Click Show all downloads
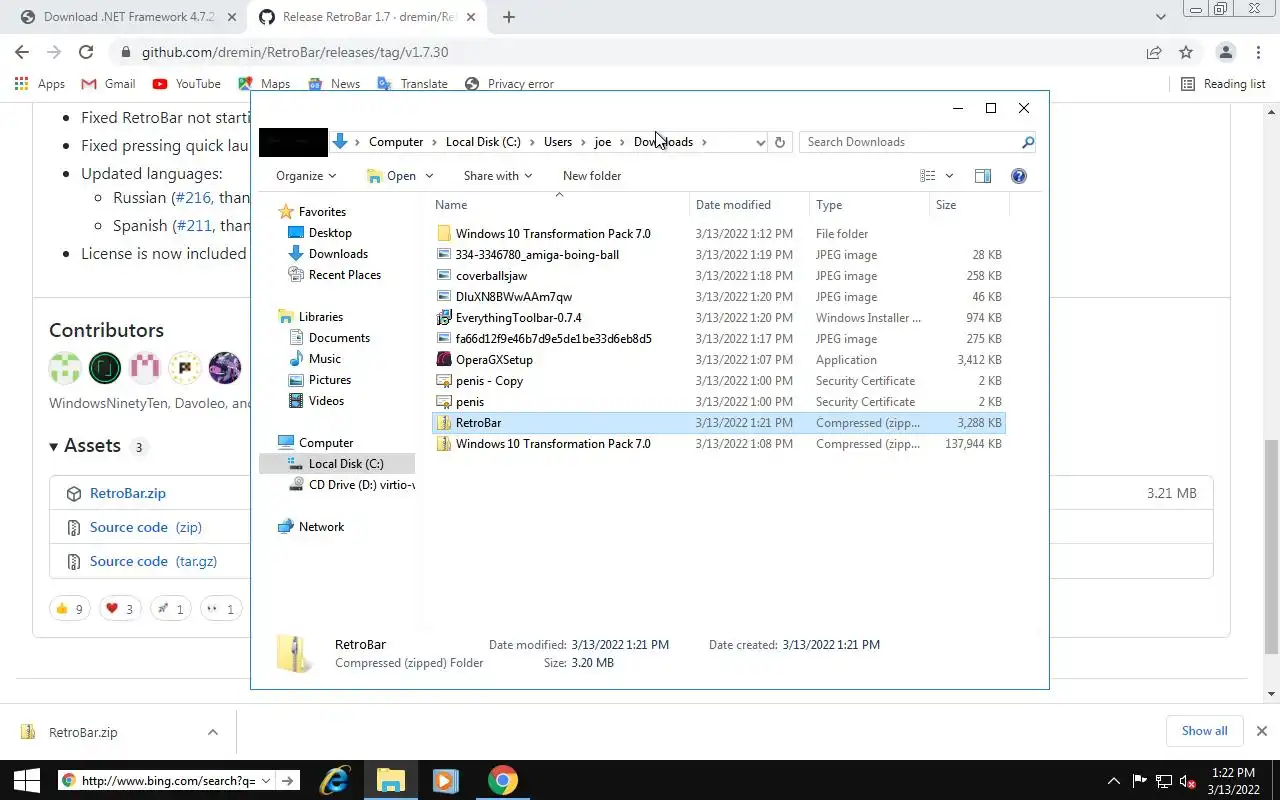Image resolution: width=1280 pixels, height=800 pixels. pos(1204,731)
